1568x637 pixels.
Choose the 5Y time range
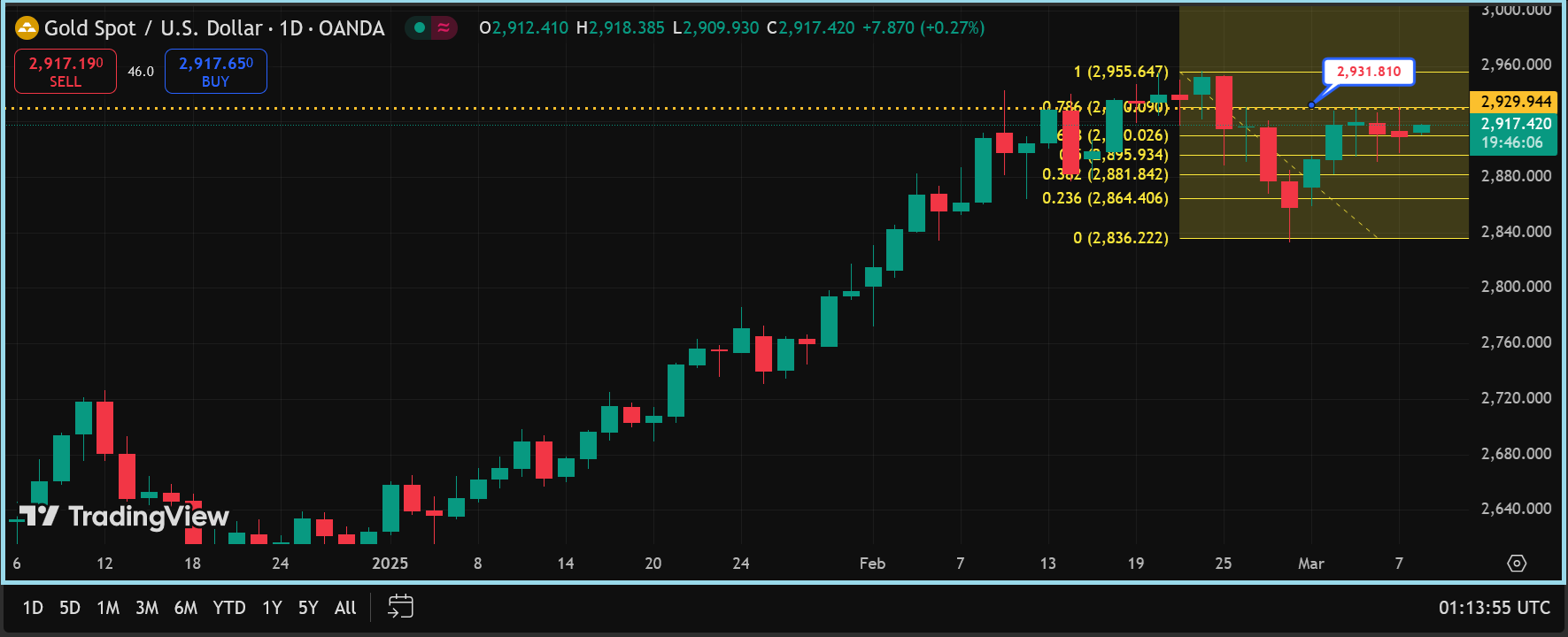click(308, 608)
